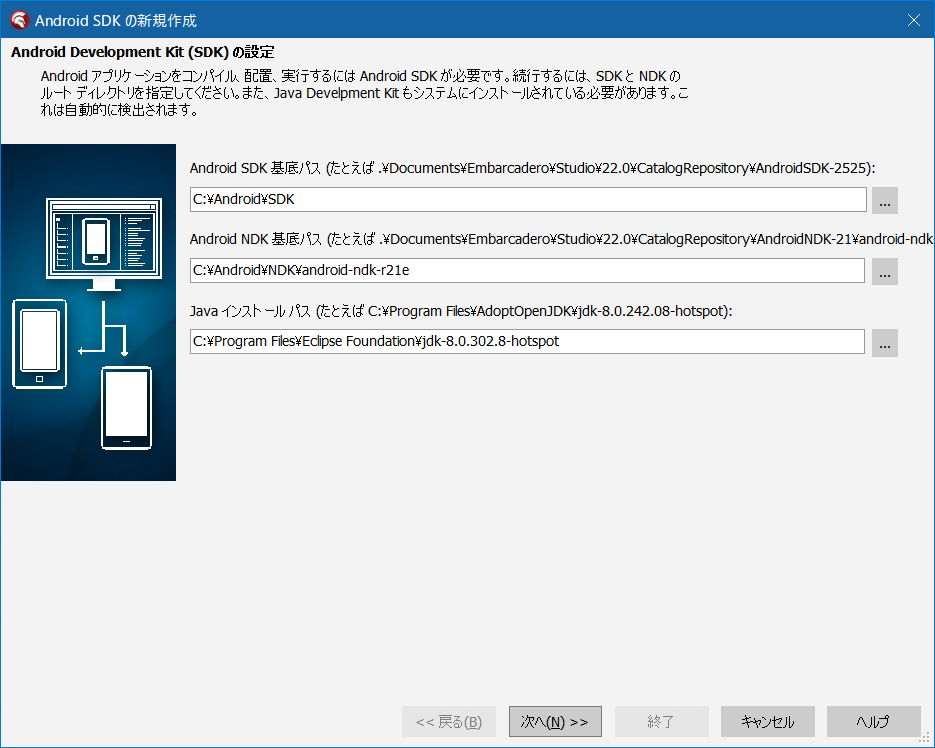The width and height of the screenshot is (935, 748).
Task: Browse for the Android NDK base path
Action: (x=884, y=271)
